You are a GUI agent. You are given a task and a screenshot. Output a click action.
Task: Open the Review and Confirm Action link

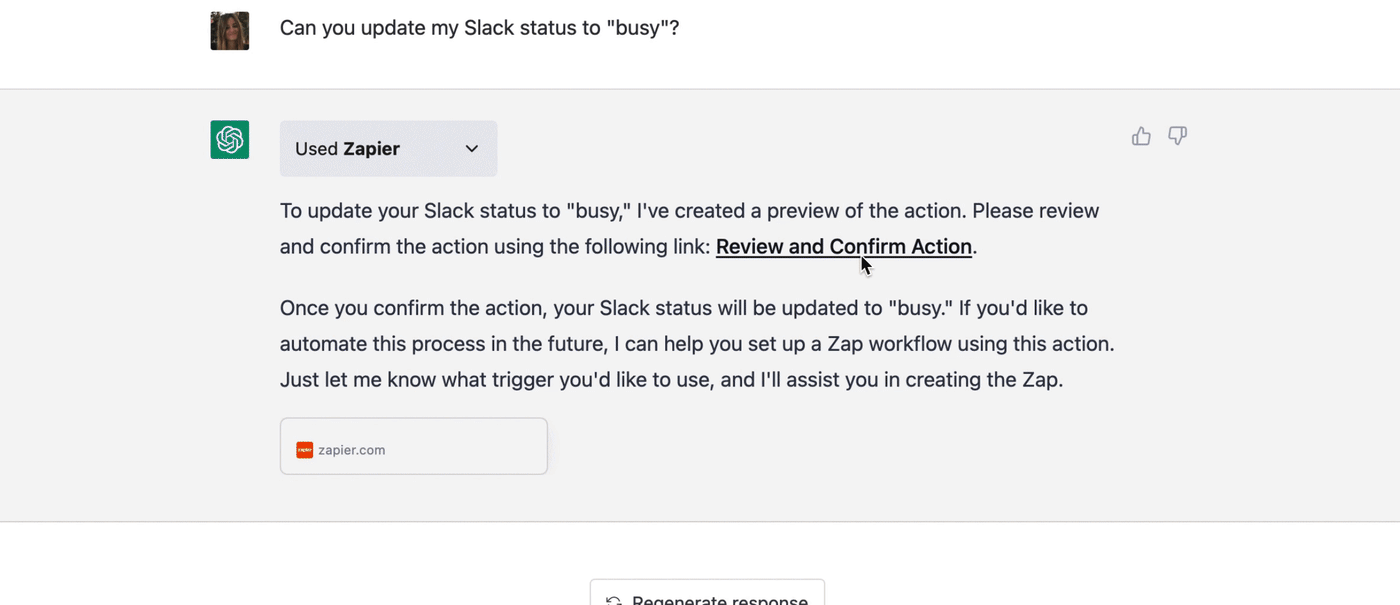coord(843,247)
